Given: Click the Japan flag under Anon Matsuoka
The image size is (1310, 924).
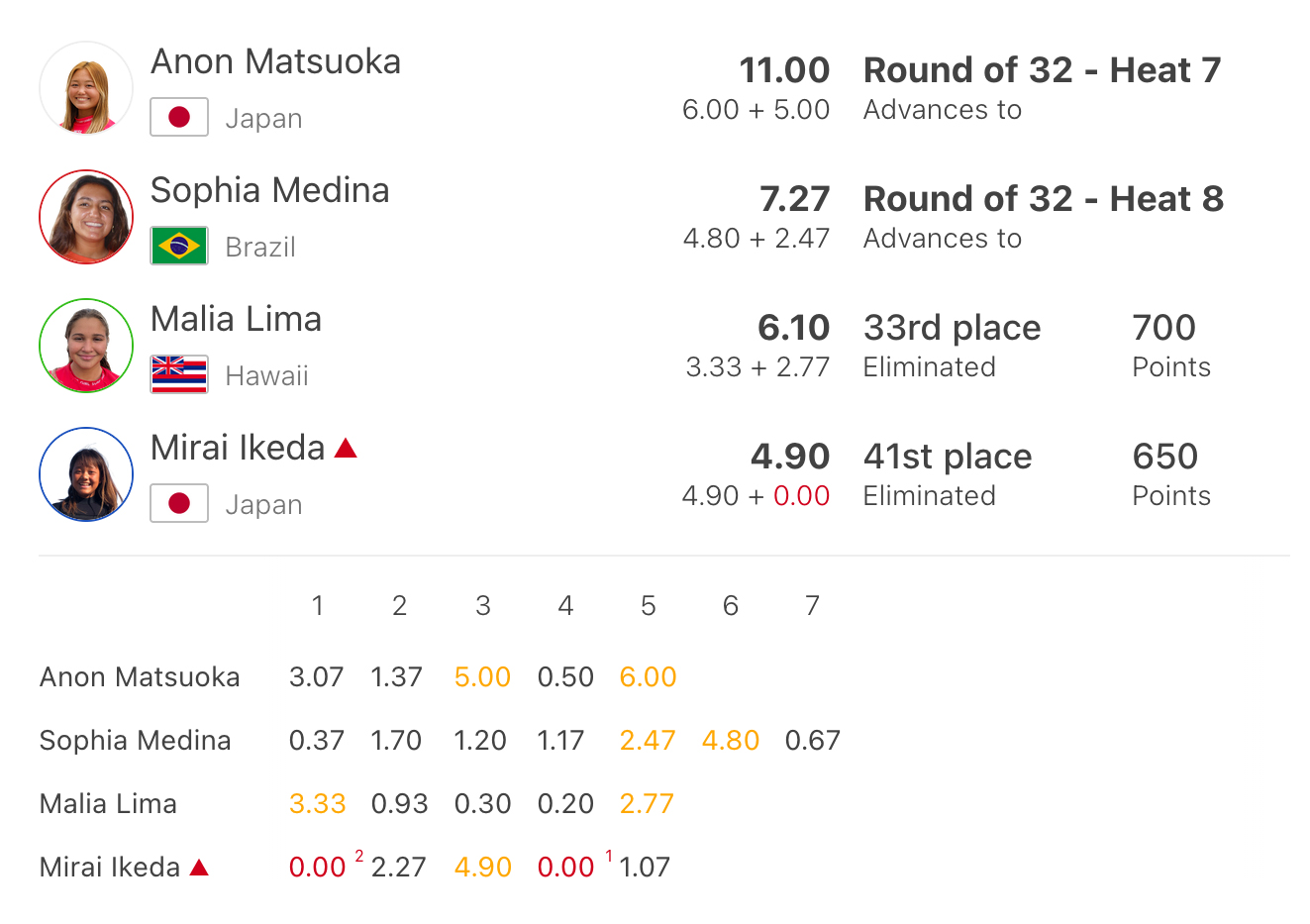Looking at the screenshot, I should [179, 117].
